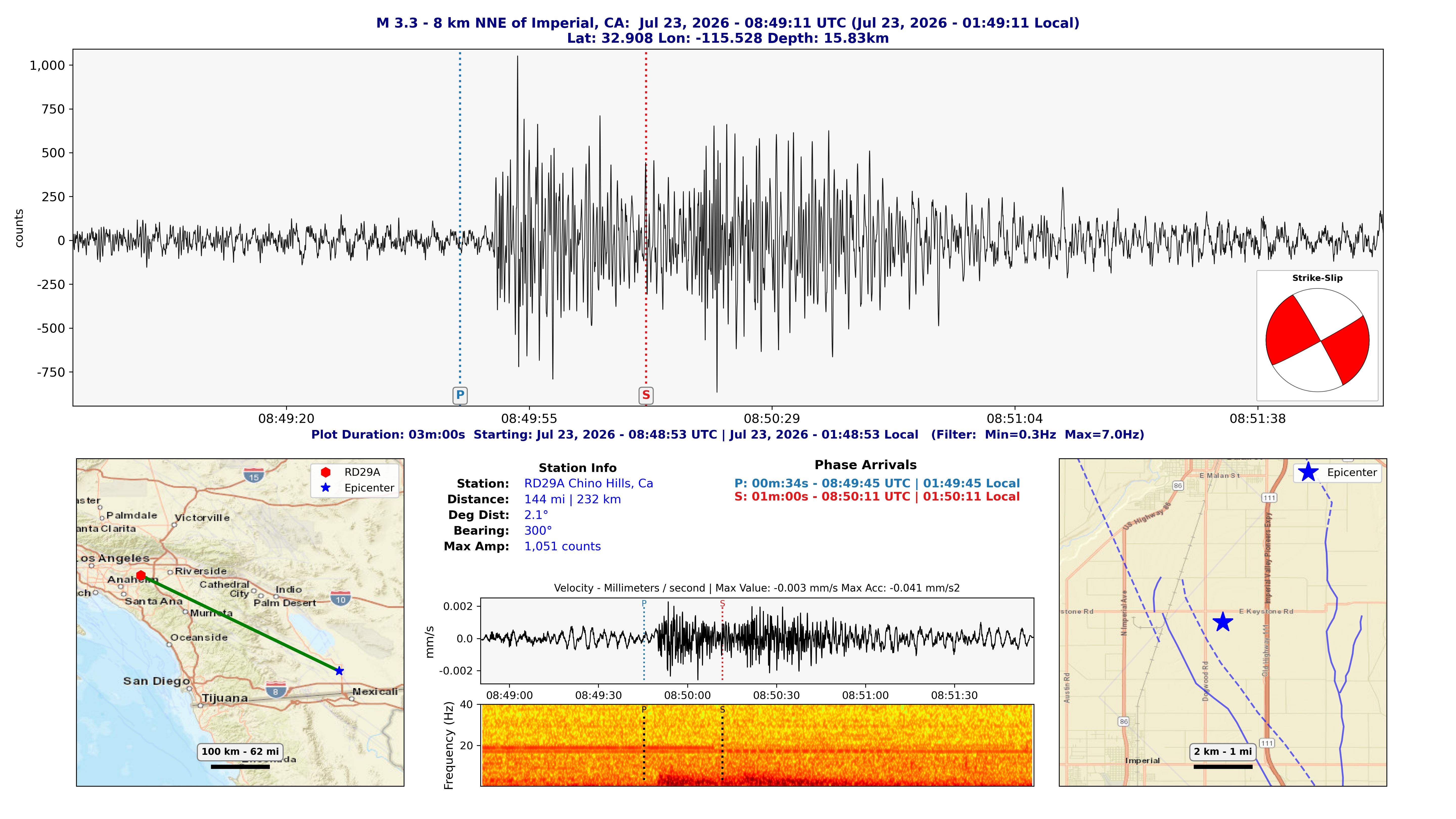Click the "100 km - 62 mi" scale label
Image resolution: width=1456 pixels, height=819 pixels.
click(x=240, y=752)
